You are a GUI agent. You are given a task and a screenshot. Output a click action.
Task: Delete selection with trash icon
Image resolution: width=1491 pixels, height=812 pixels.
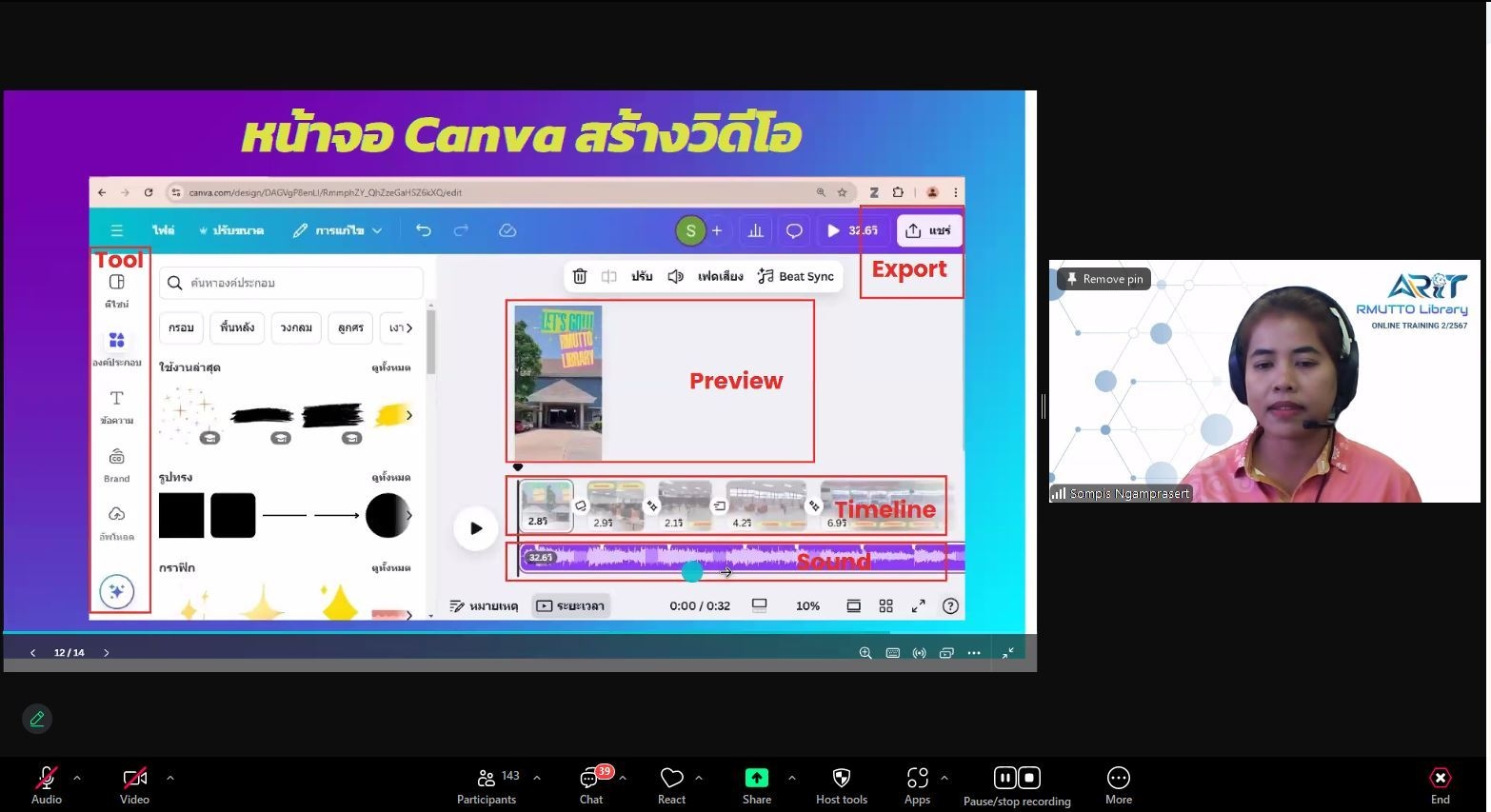[579, 276]
